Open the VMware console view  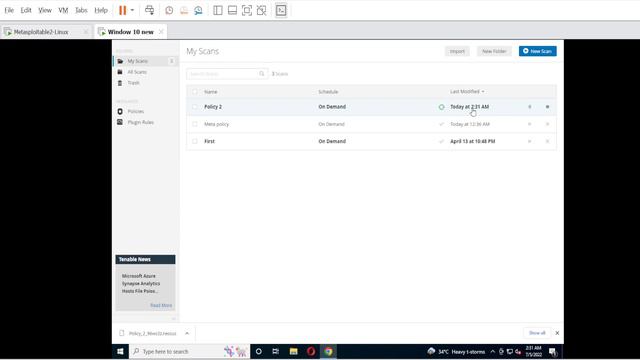click(281, 11)
